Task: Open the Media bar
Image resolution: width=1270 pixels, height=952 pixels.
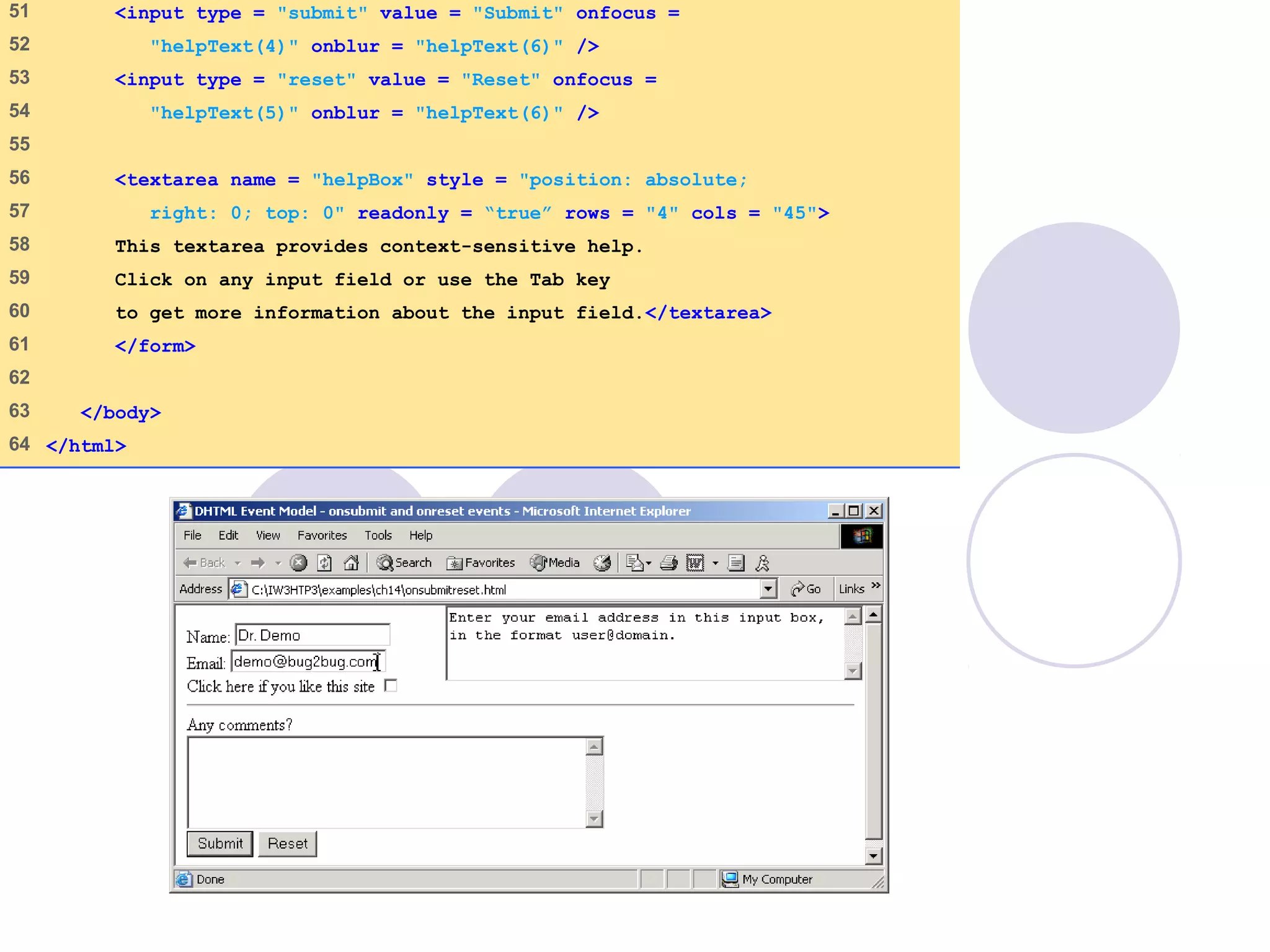Action: [554, 563]
